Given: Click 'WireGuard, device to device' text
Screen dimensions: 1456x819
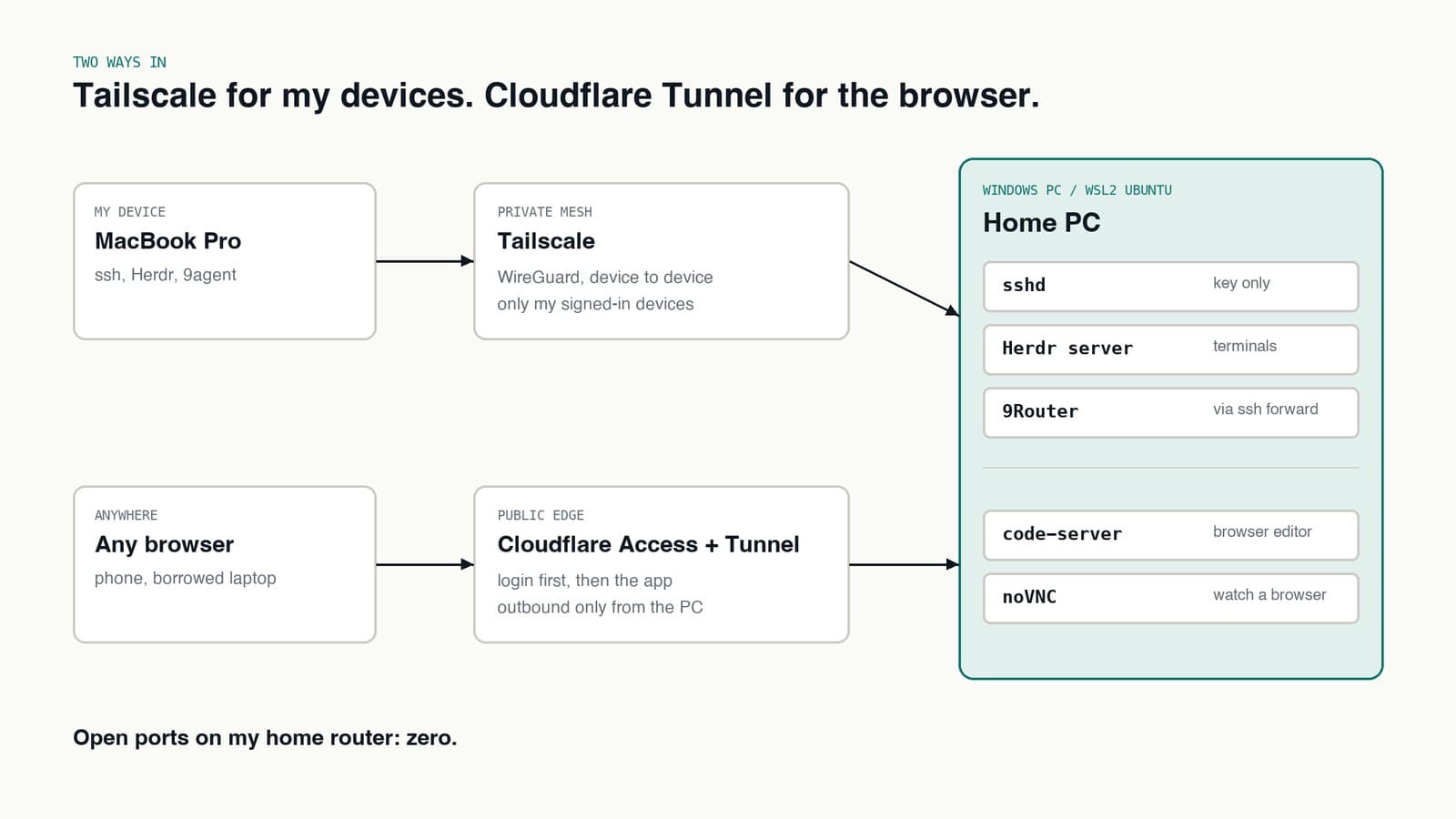Looking at the screenshot, I should [x=605, y=277].
